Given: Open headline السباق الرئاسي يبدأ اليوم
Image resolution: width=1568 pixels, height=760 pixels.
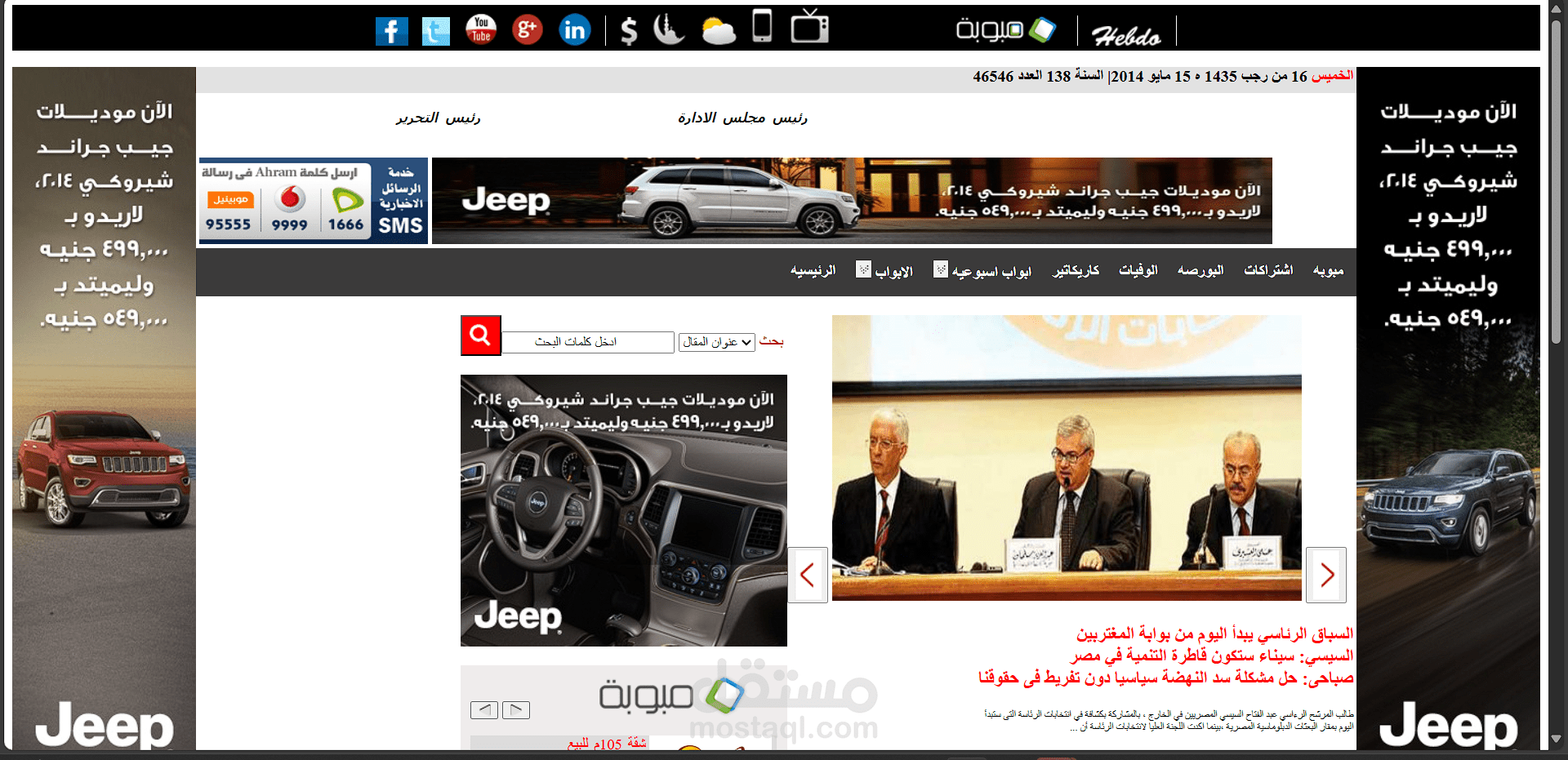Looking at the screenshot, I should (1214, 633).
